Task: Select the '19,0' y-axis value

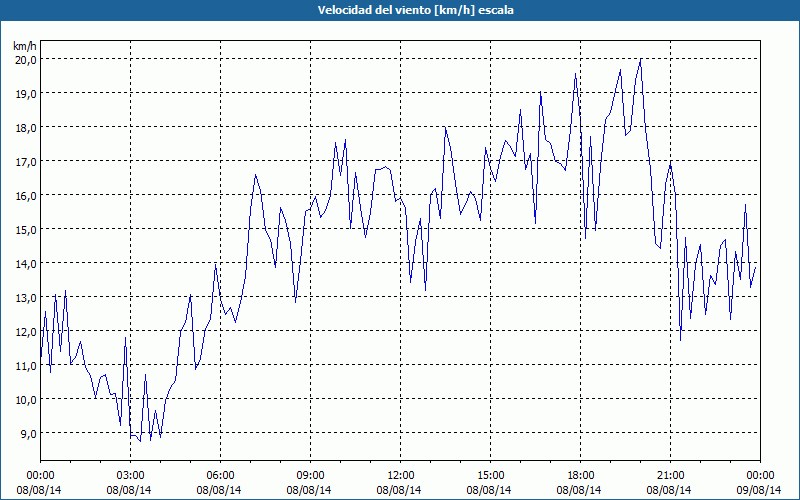Action: pyautogui.click(x=26, y=93)
